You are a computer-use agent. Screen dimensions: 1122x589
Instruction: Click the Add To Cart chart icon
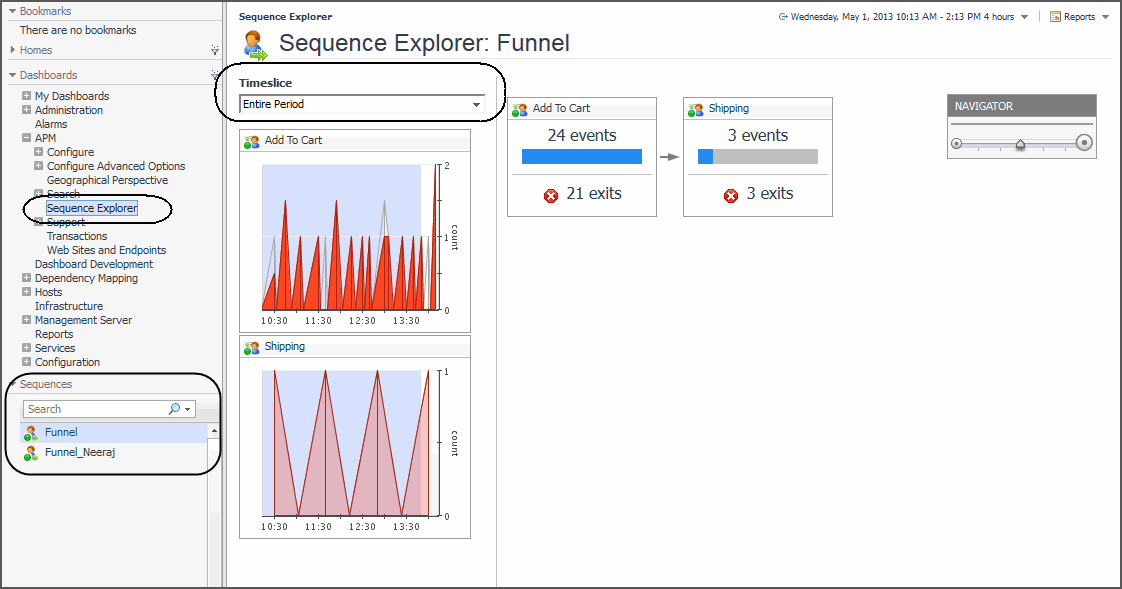(252, 141)
